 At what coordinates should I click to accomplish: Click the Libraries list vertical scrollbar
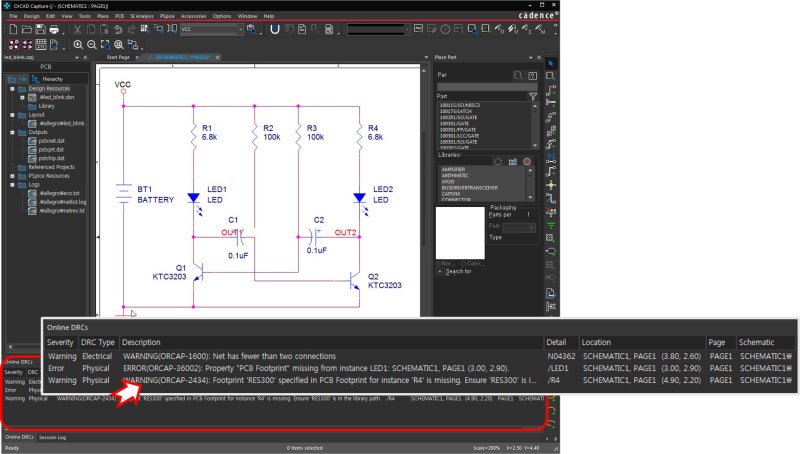pyautogui.click(x=530, y=183)
